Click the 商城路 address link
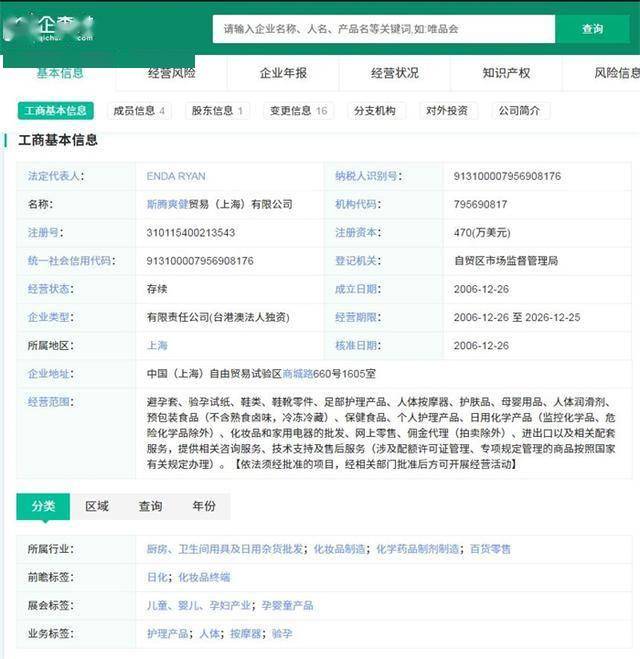 click(x=298, y=373)
